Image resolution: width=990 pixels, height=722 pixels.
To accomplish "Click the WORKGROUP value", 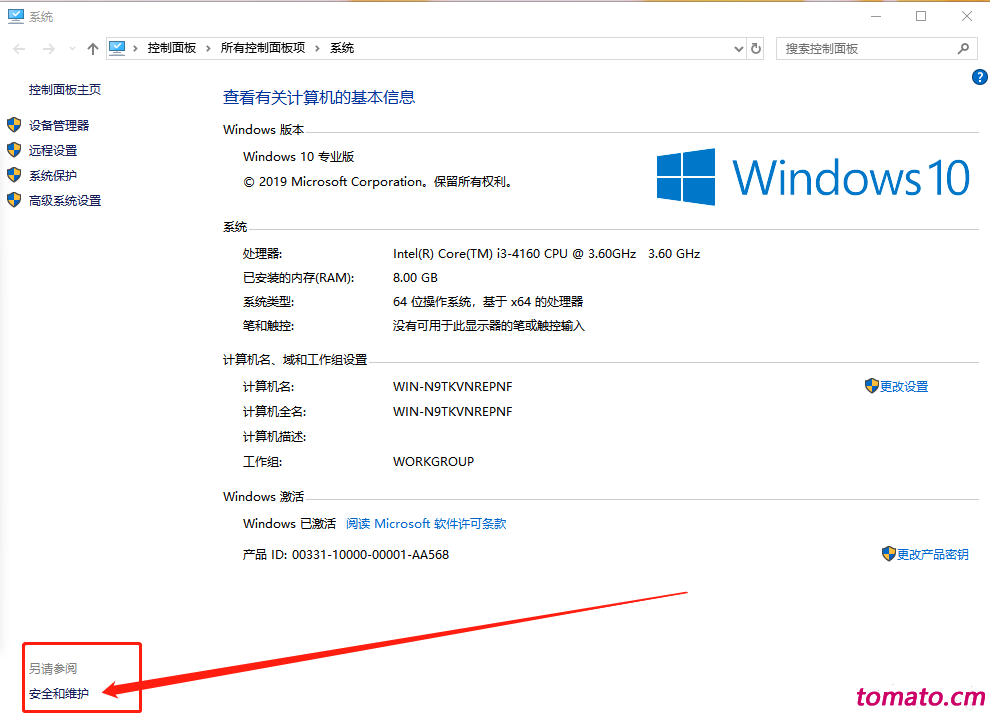I will coord(433,461).
